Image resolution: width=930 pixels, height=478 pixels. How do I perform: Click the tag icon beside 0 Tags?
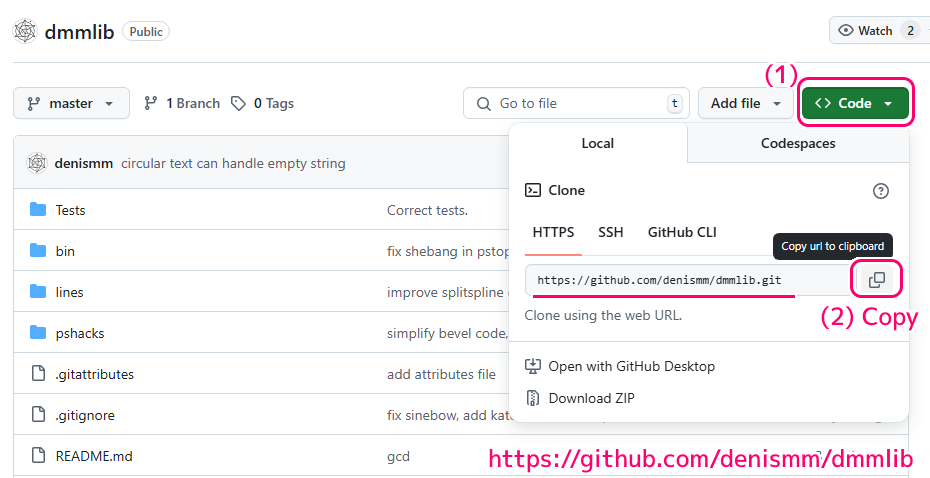(x=238, y=103)
